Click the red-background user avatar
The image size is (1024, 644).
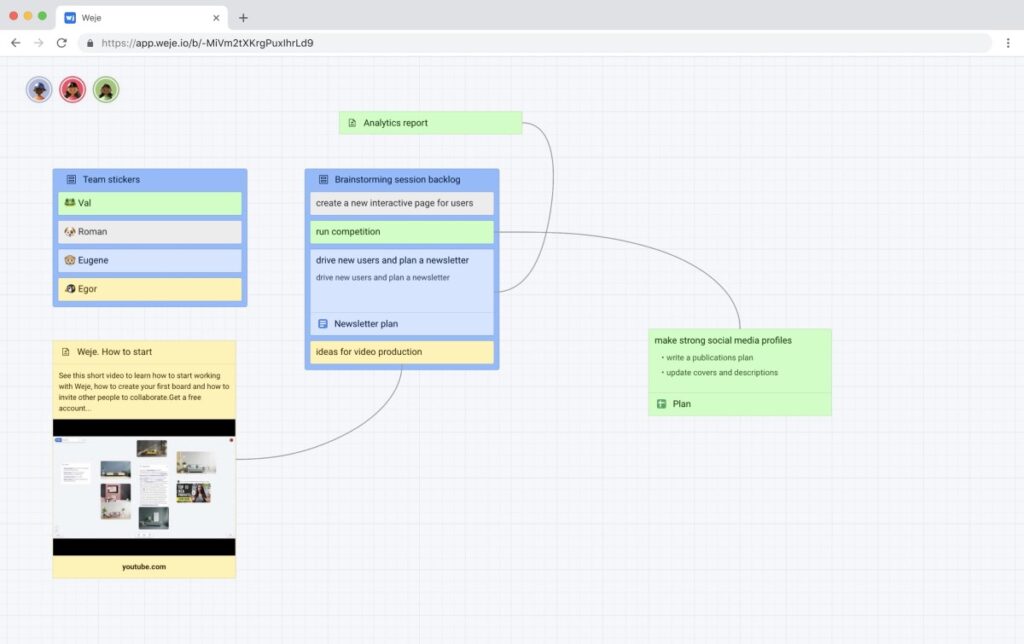73,90
